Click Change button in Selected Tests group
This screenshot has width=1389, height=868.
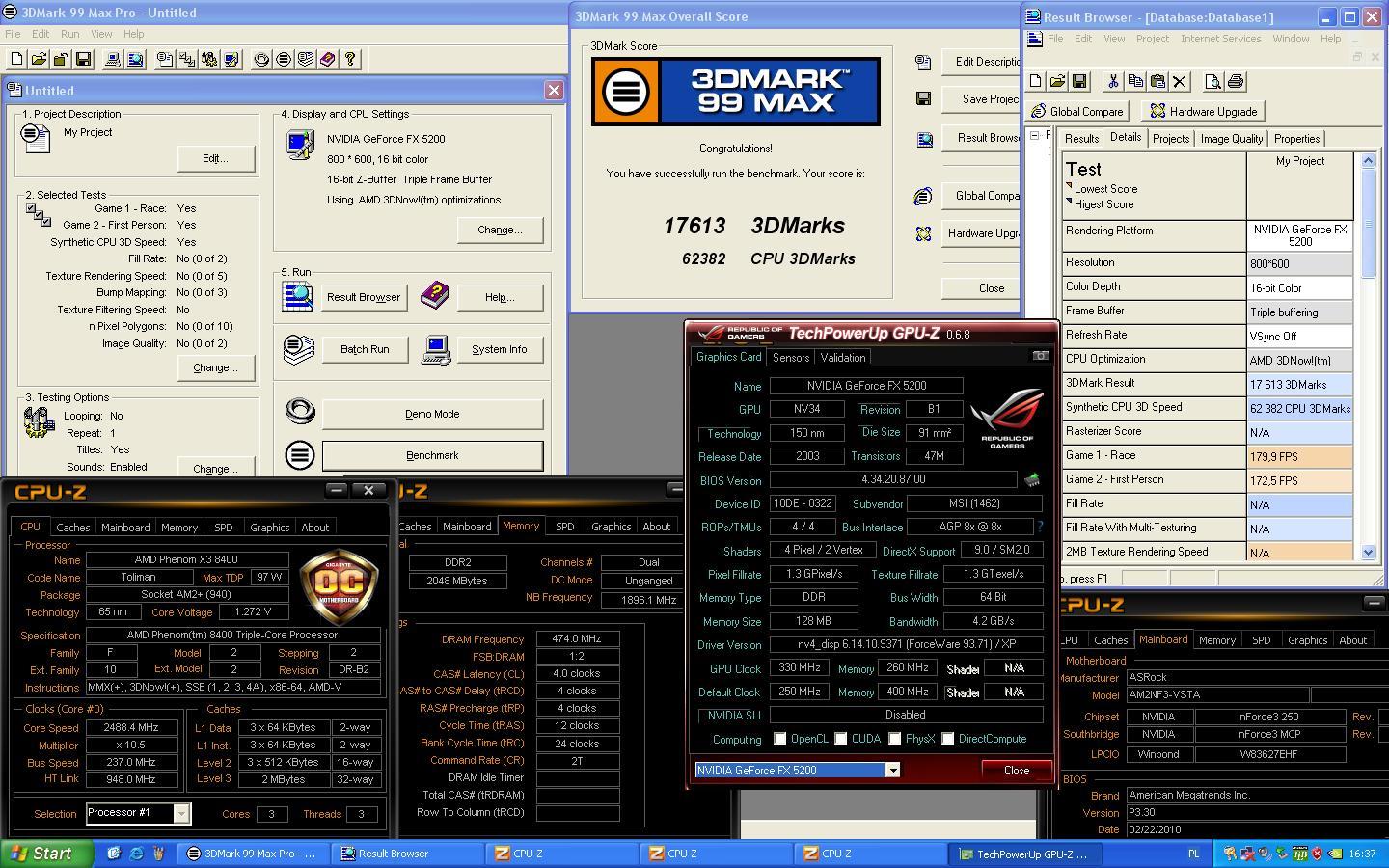(215, 367)
